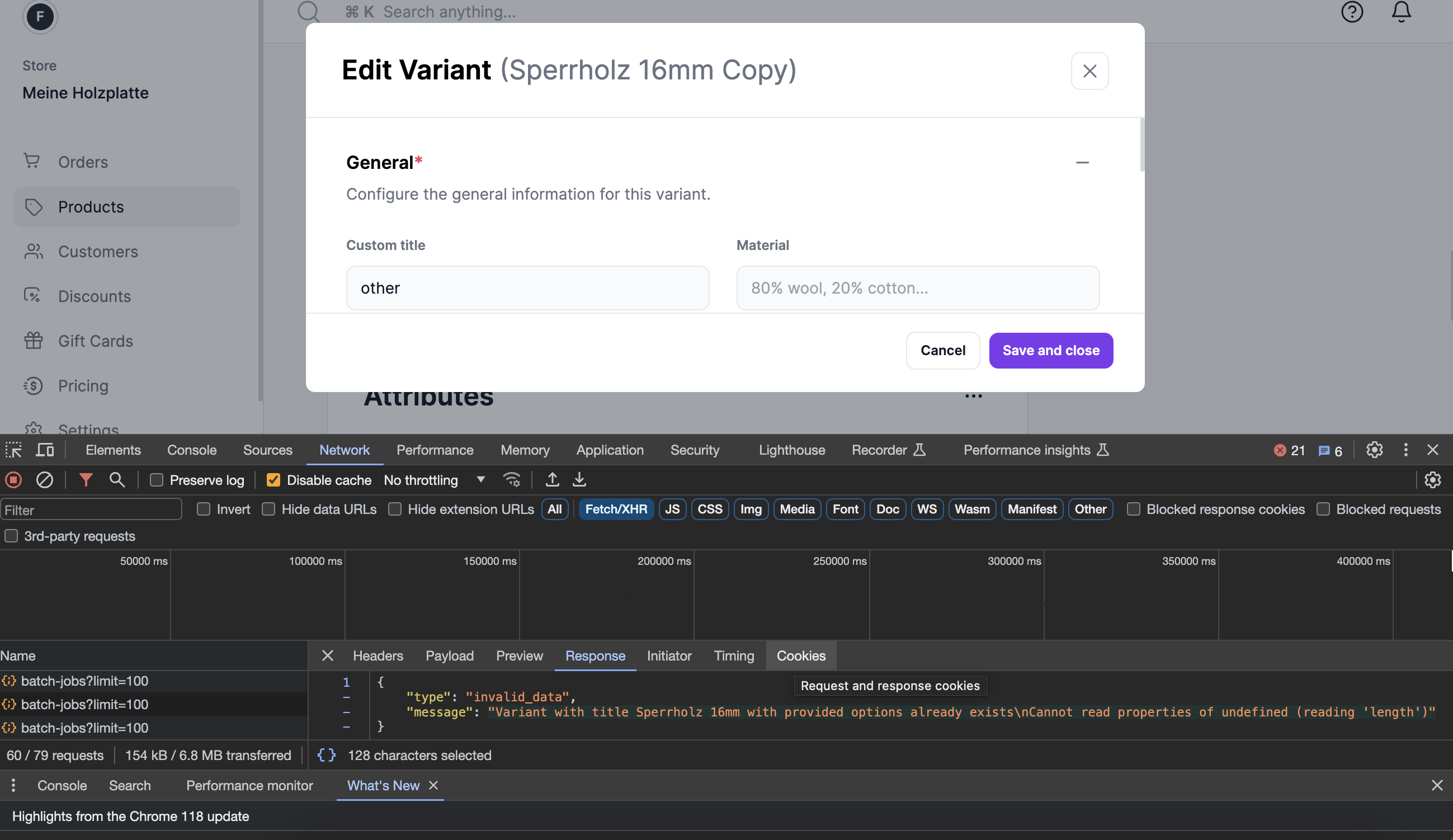1453x840 pixels.
Task: Enable the Preserve log checkbox
Action: coord(156,480)
